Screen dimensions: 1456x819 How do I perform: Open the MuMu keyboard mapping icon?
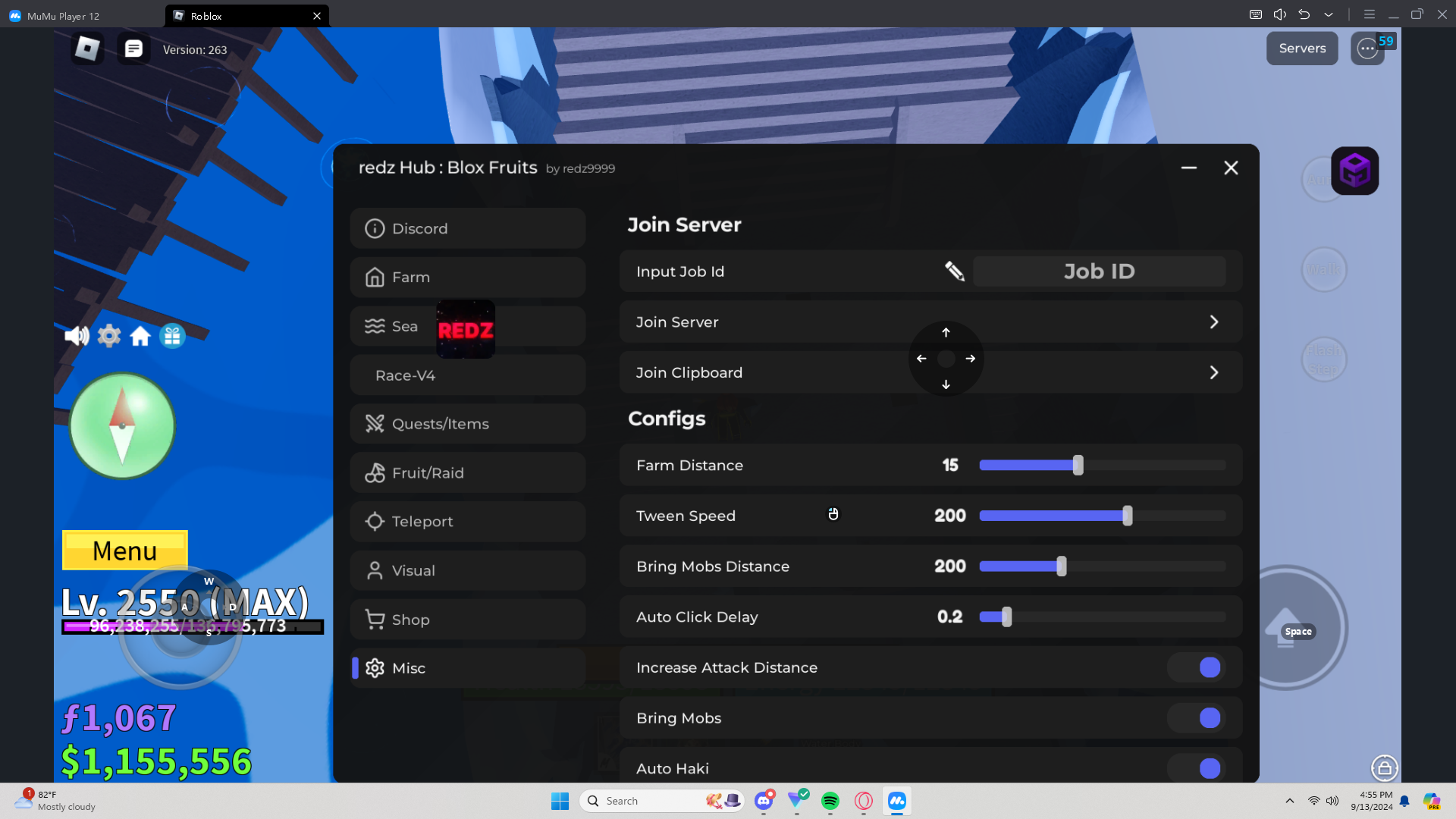[1256, 14]
